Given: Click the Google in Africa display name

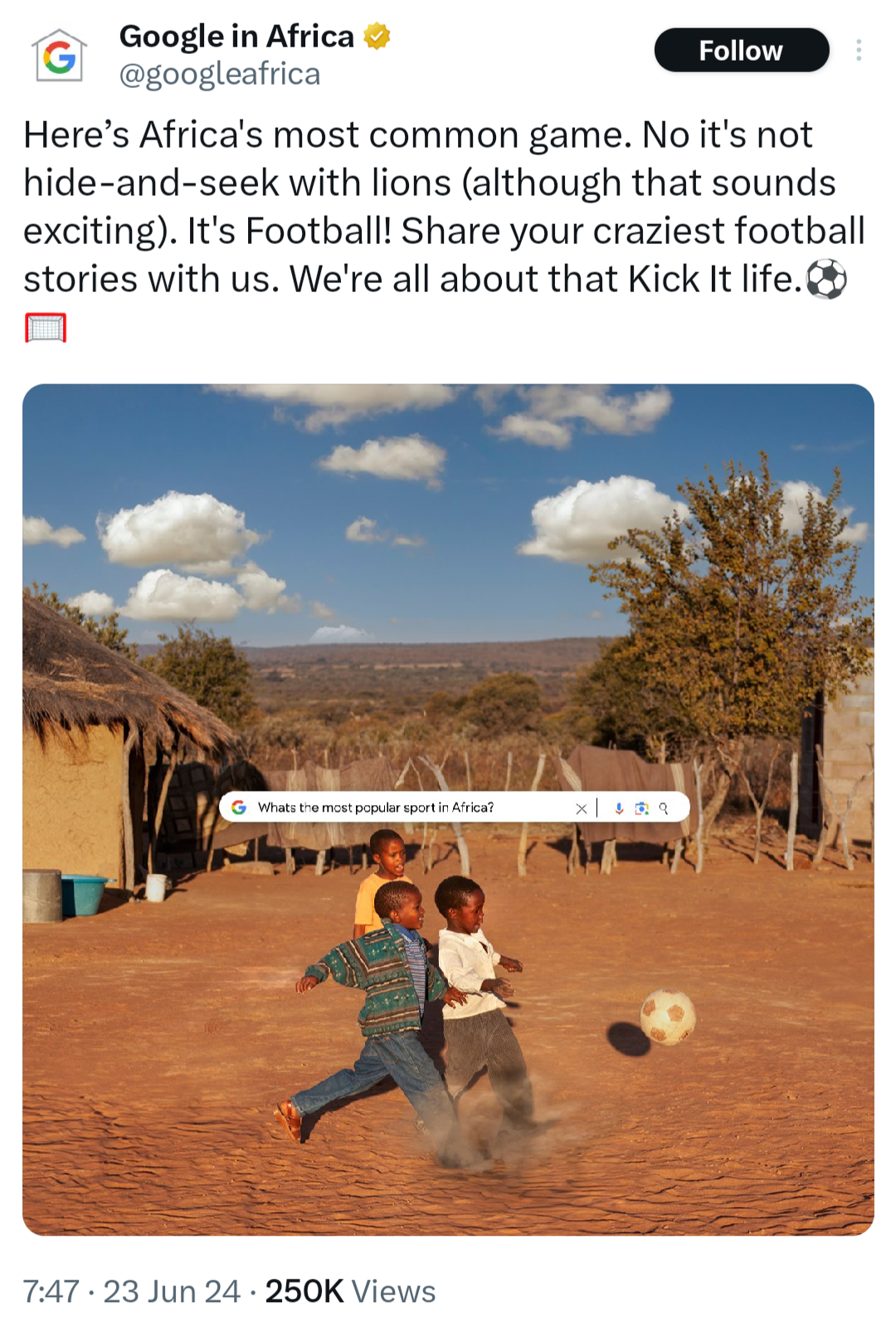Looking at the screenshot, I should click(x=236, y=37).
